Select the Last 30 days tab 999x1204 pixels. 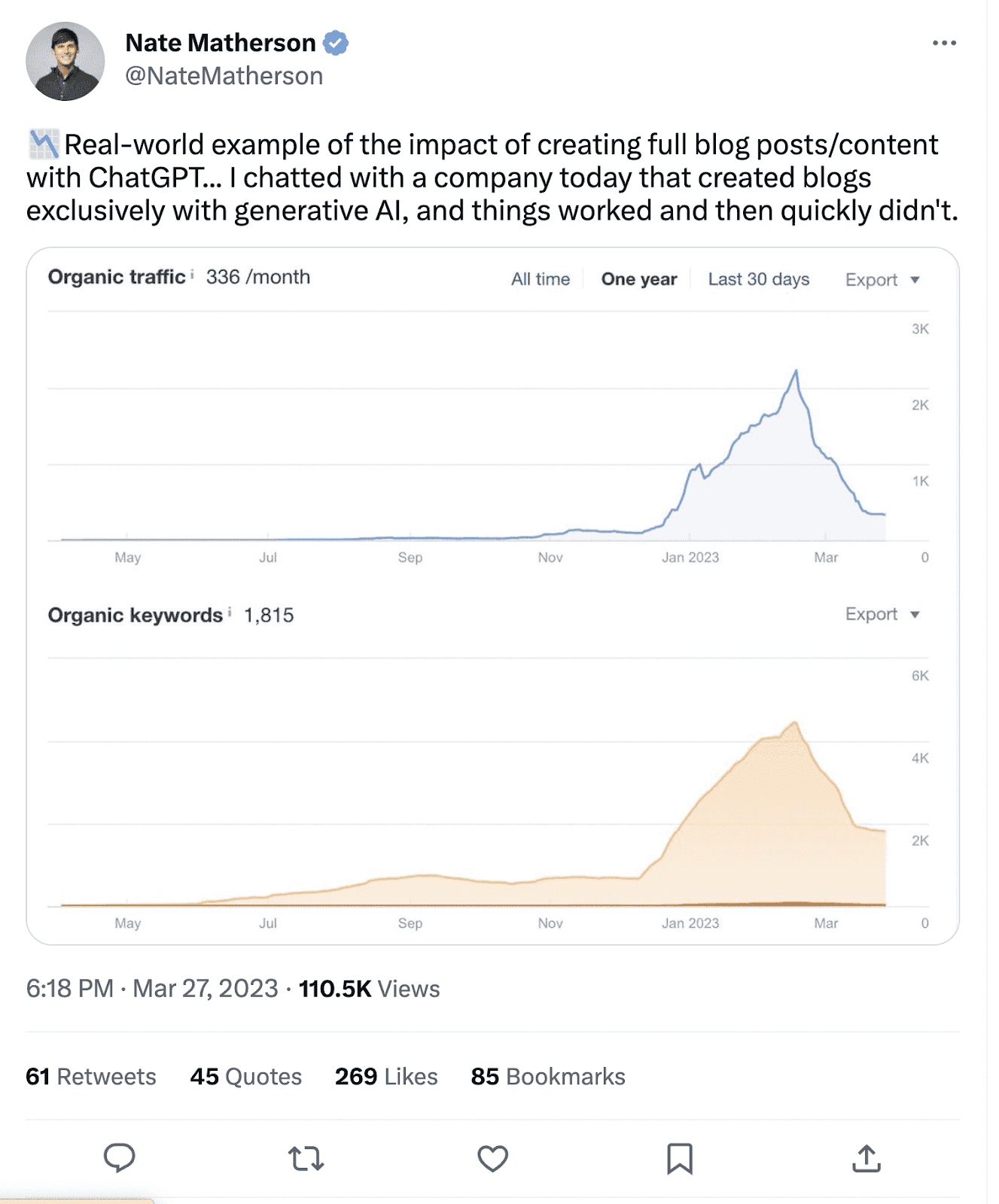click(x=758, y=279)
